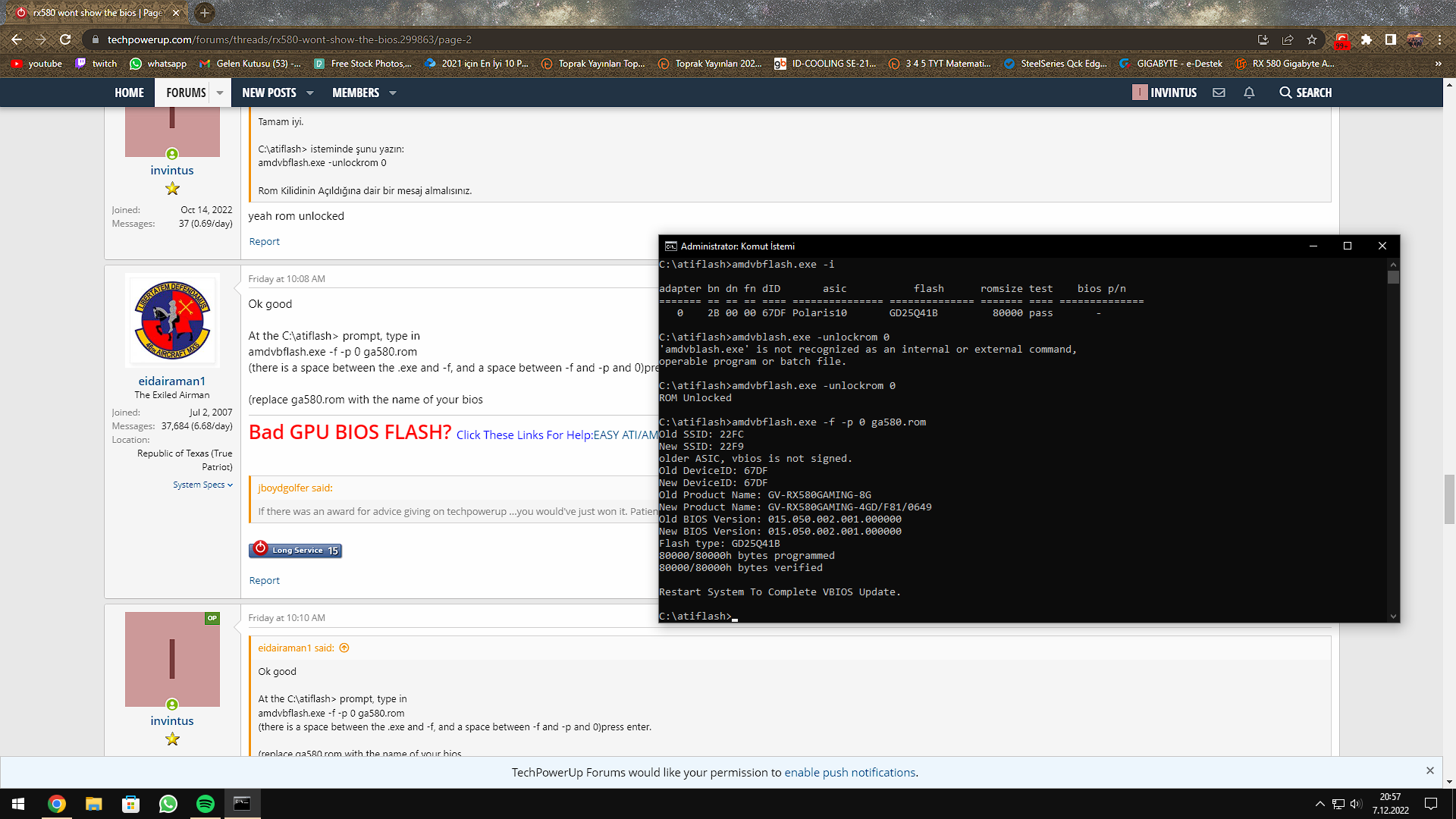
Task: Click the share page icon in address bar
Action: 1288,39
